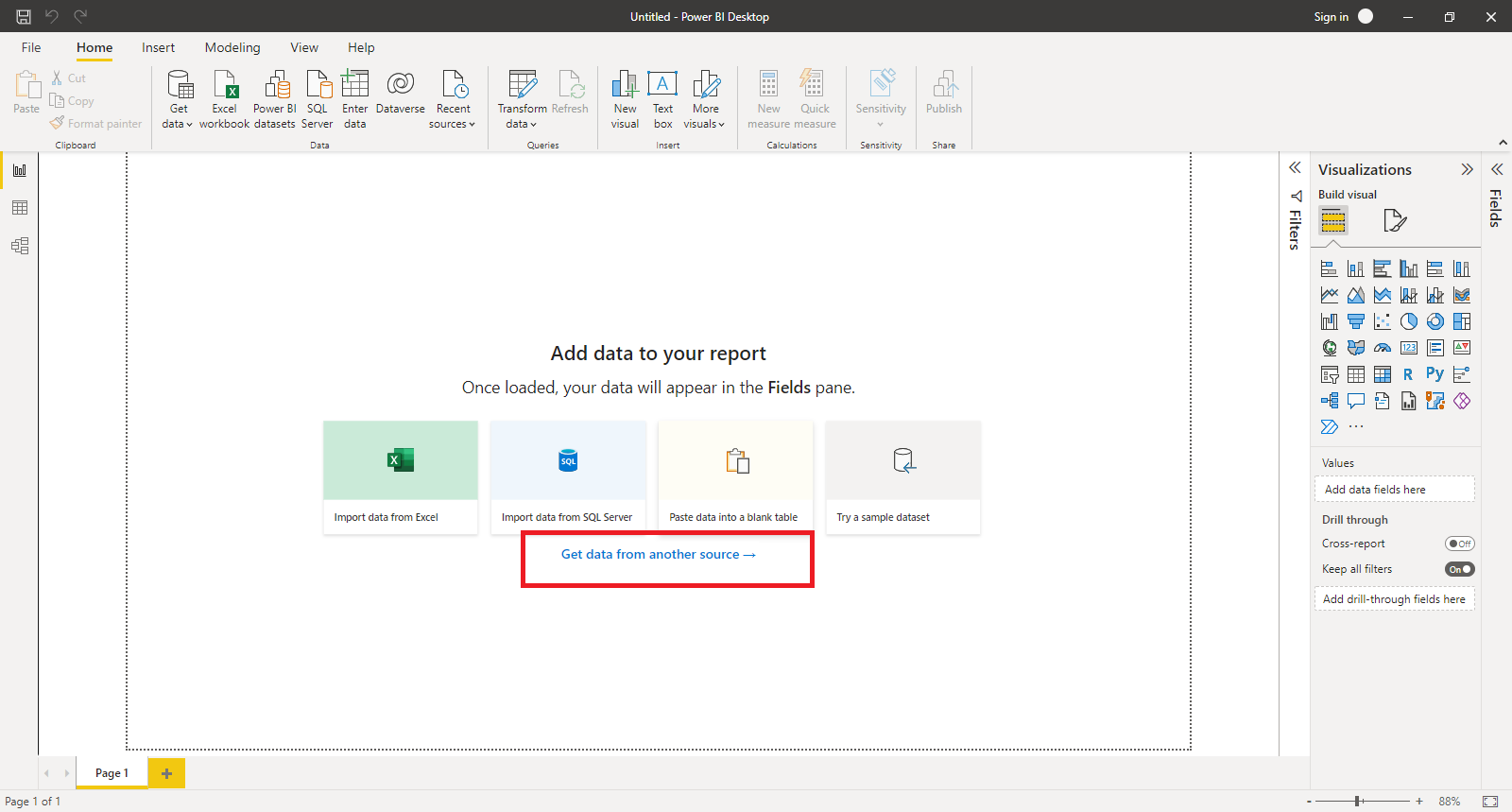Switch to Report view in left sidebar
This screenshot has width=1512, height=812.
[20, 170]
